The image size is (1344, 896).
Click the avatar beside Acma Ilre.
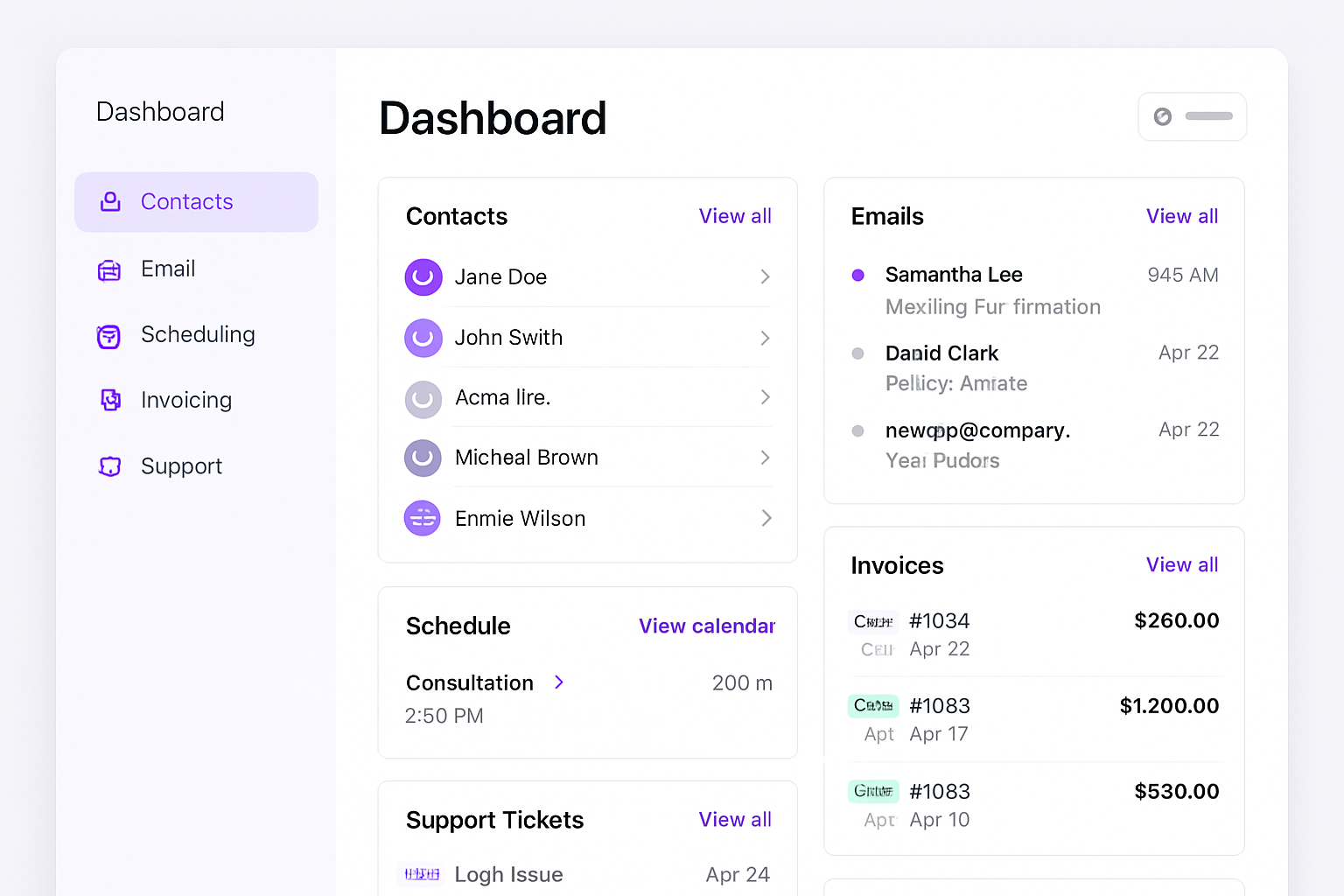pyautogui.click(x=423, y=399)
